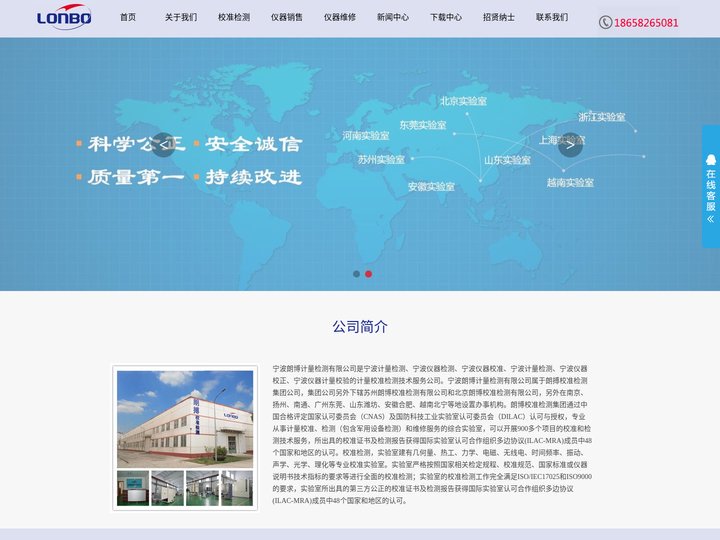Select first small reception desk thumbnail
The image size is (720, 540).
[133, 488]
